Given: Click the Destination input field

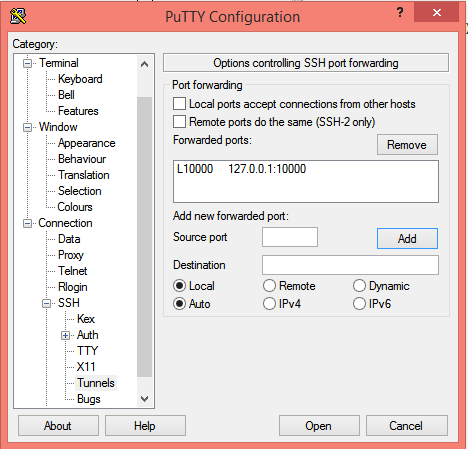Looking at the screenshot, I should point(350,265).
